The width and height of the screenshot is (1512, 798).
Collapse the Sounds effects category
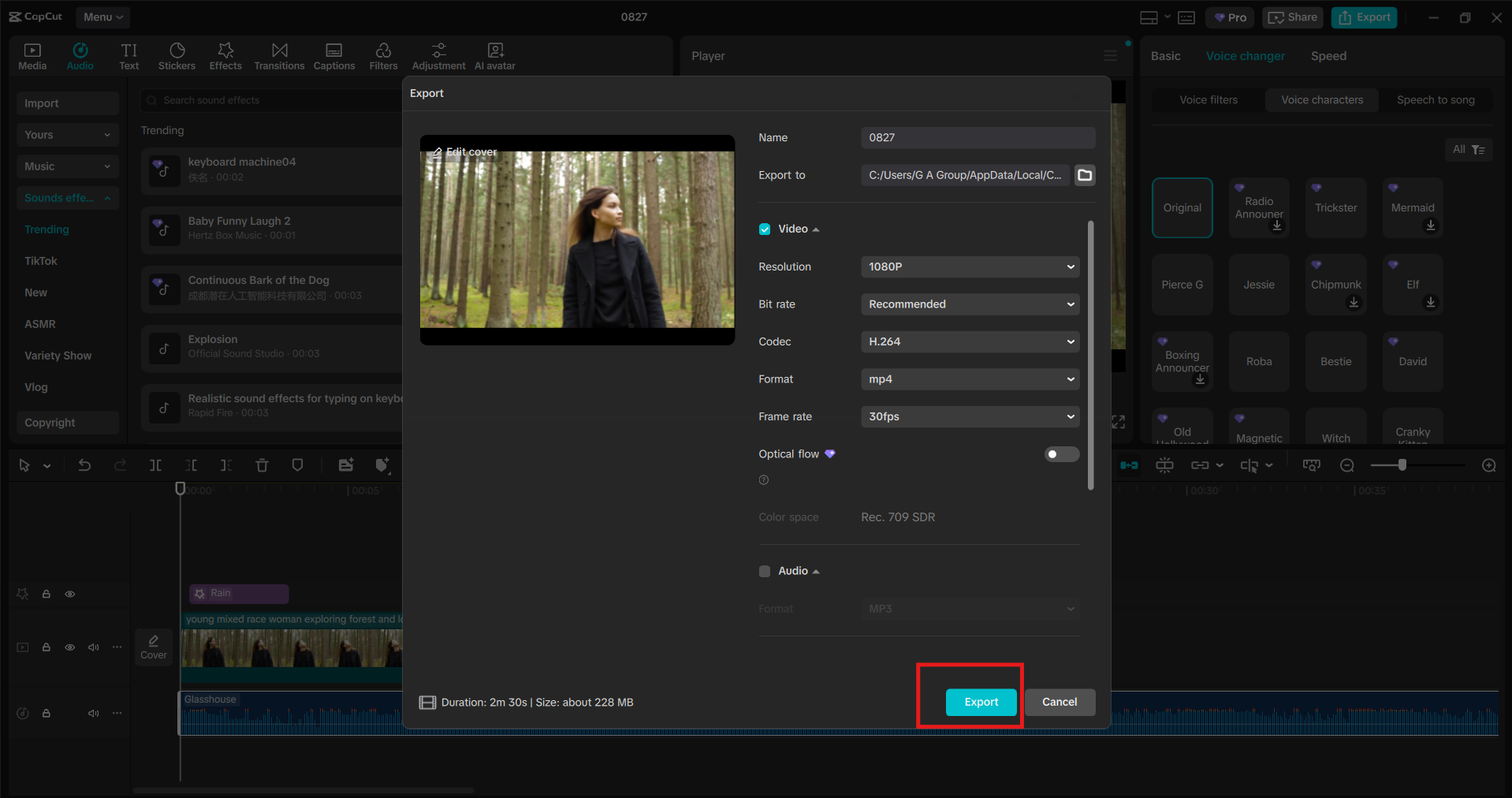pyautogui.click(x=68, y=198)
